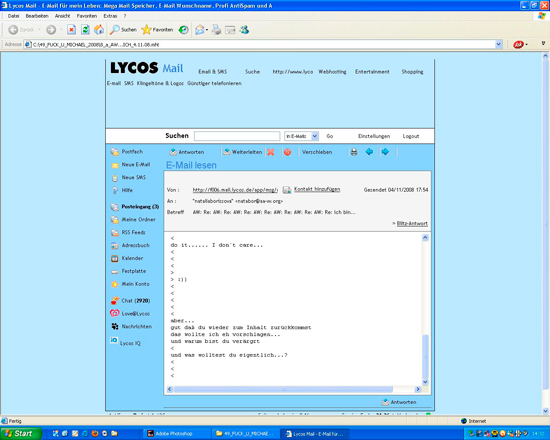Viewport: 550px width, 440px height.
Task: Click the sender URL link in Von field
Action: (235, 190)
